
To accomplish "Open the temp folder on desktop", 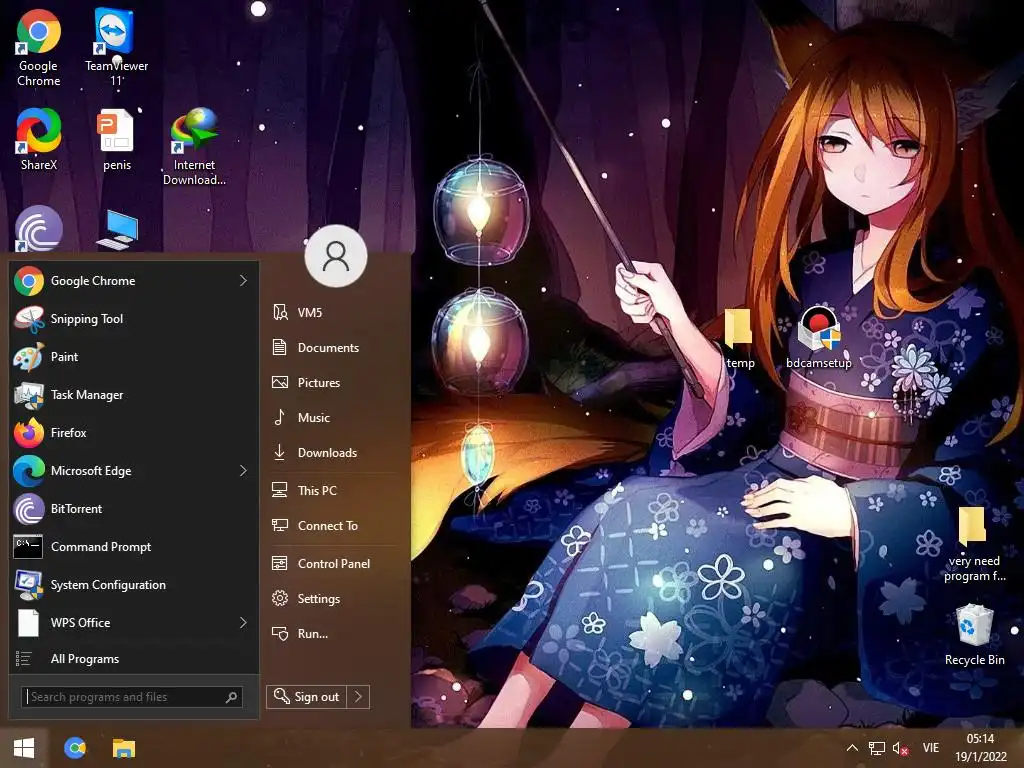I will pyautogui.click(x=740, y=340).
